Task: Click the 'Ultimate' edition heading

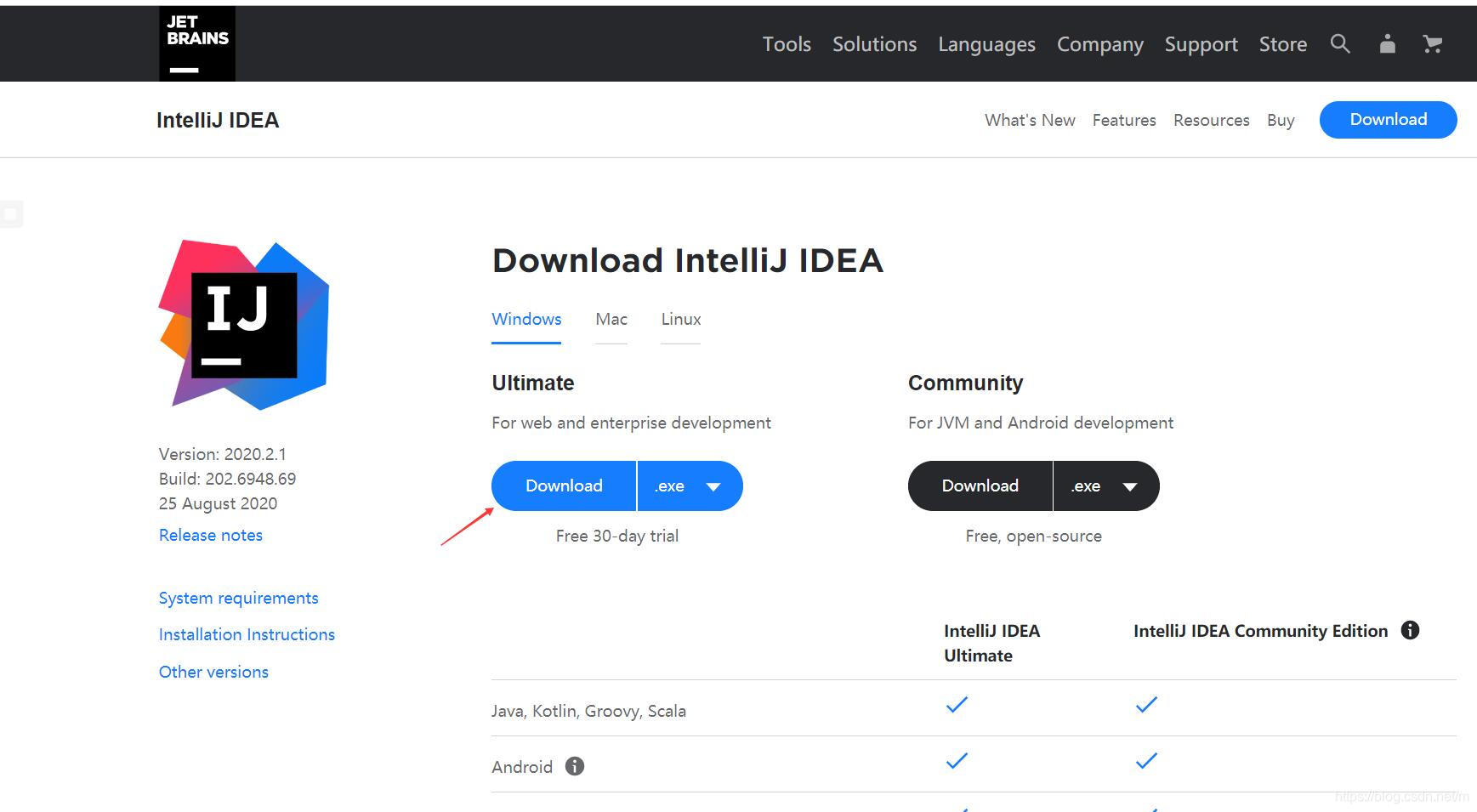Action: click(x=533, y=383)
